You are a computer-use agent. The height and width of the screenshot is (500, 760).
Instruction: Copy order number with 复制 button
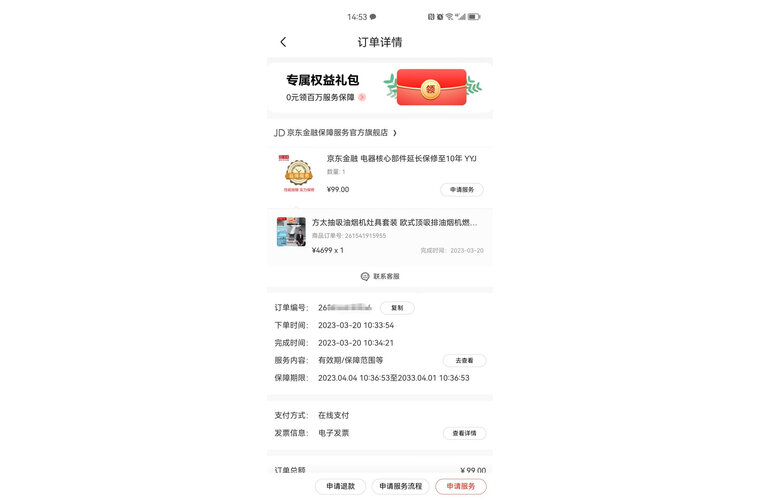397,308
